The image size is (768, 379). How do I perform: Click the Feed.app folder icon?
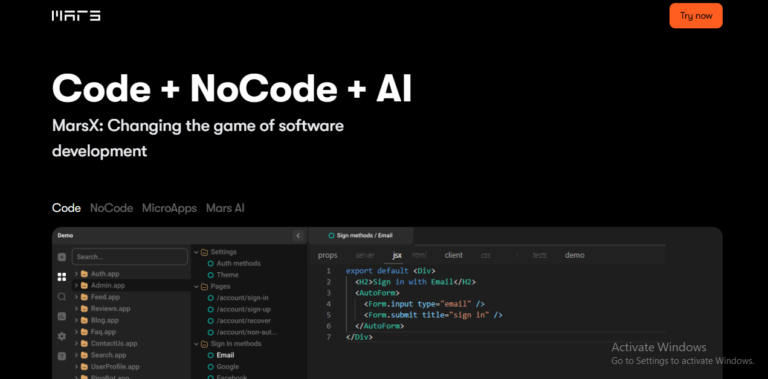(84, 297)
